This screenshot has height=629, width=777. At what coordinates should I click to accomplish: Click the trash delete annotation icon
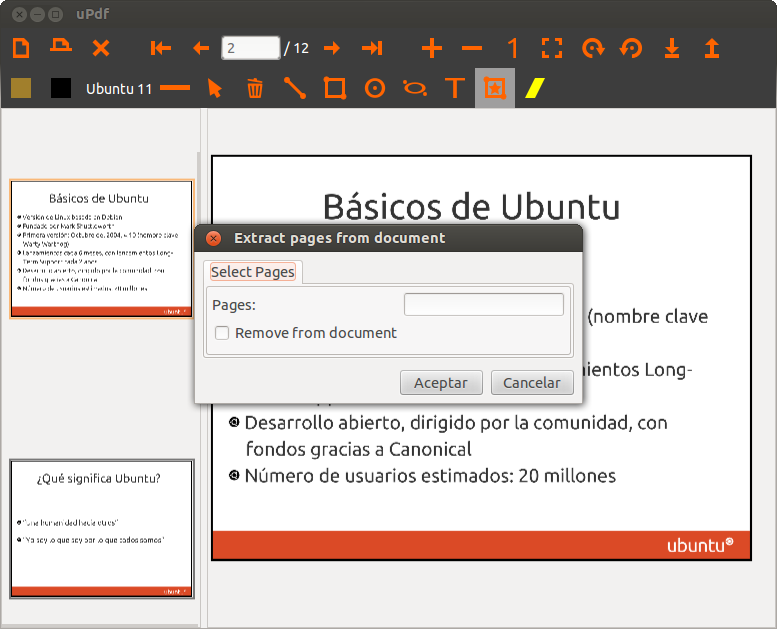pos(255,88)
